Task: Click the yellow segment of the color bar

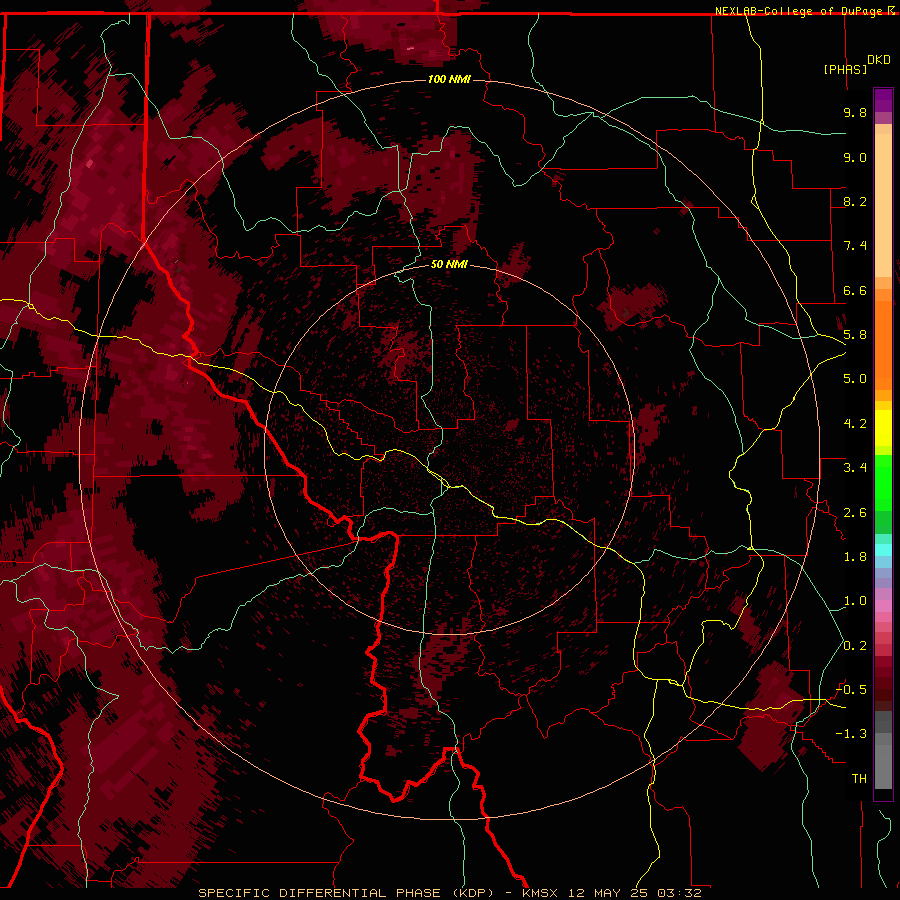Action: pos(883,428)
